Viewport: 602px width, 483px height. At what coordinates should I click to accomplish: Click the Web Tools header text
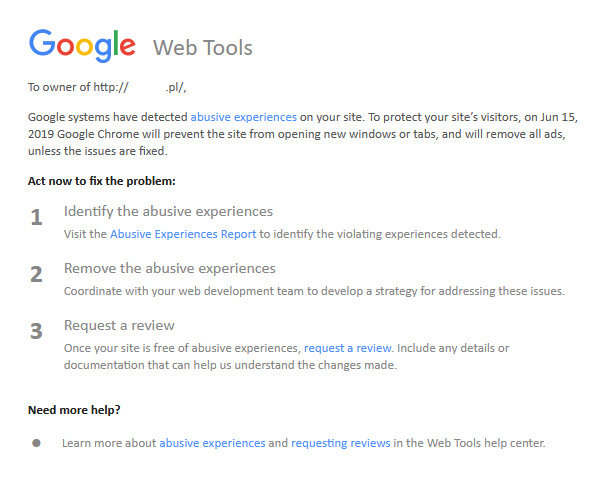pos(202,47)
